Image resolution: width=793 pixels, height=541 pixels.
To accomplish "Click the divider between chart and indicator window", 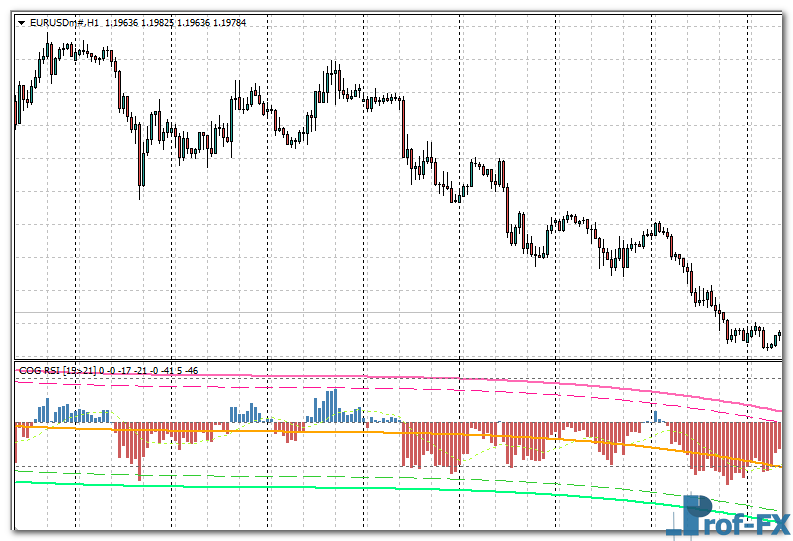I will click(x=400, y=360).
